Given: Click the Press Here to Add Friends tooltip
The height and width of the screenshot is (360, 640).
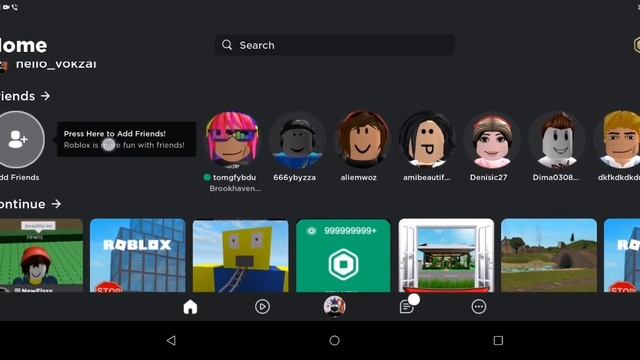Looking at the screenshot, I should tap(126, 139).
